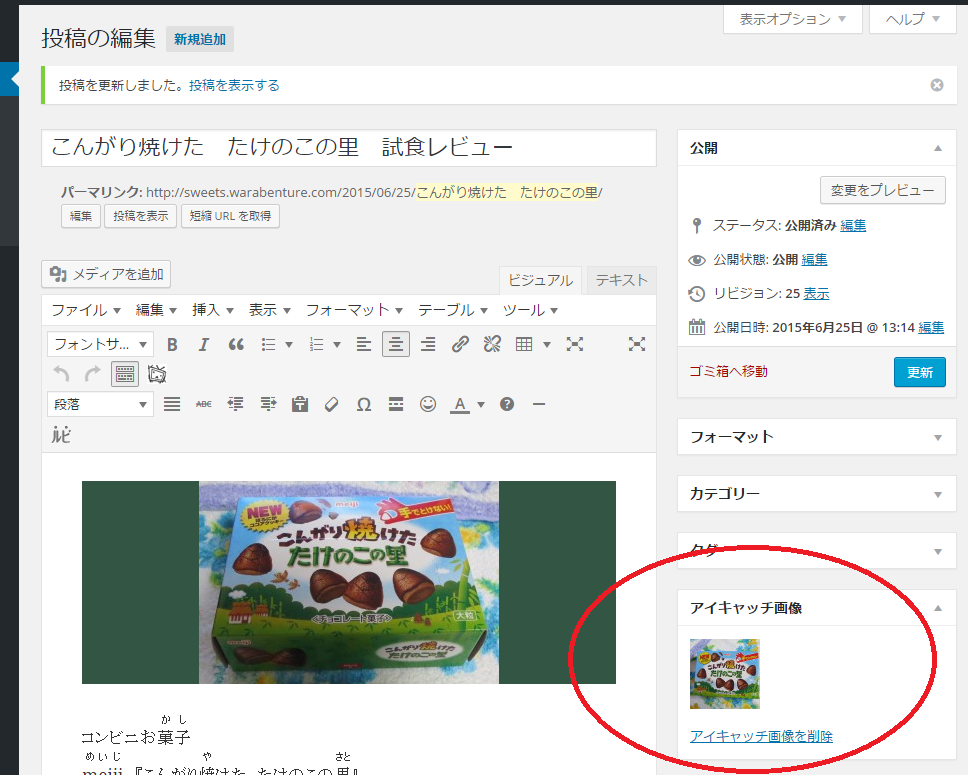The height and width of the screenshot is (775, 968).
Task: Insert a numbered list
Action: click(316, 345)
